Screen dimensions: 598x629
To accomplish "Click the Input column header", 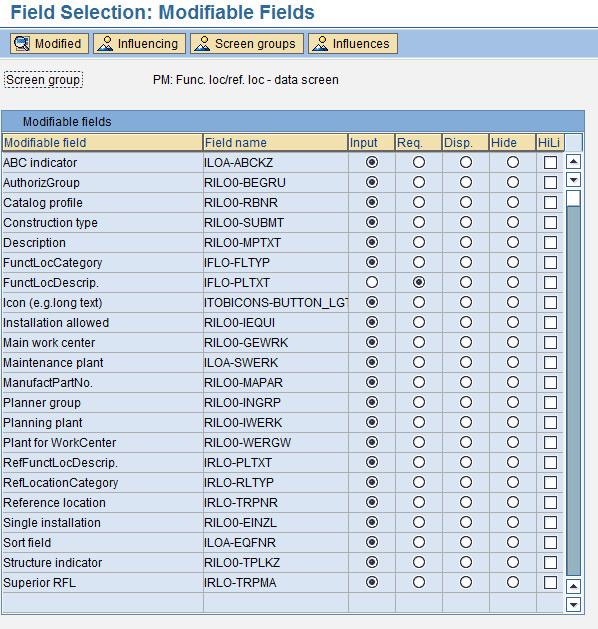I will coord(371,142).
